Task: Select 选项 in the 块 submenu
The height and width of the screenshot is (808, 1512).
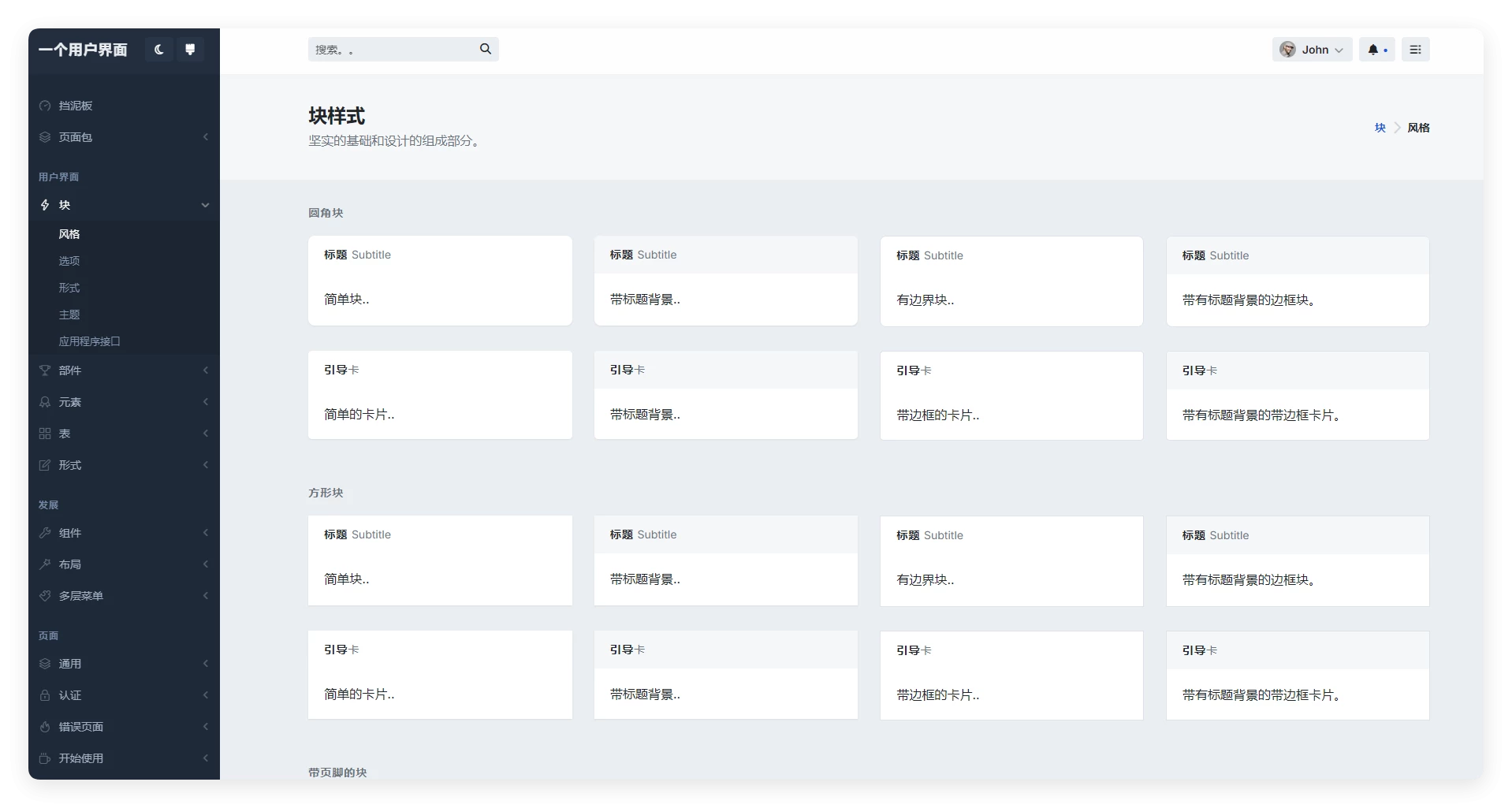Action: tap(69, 261)
